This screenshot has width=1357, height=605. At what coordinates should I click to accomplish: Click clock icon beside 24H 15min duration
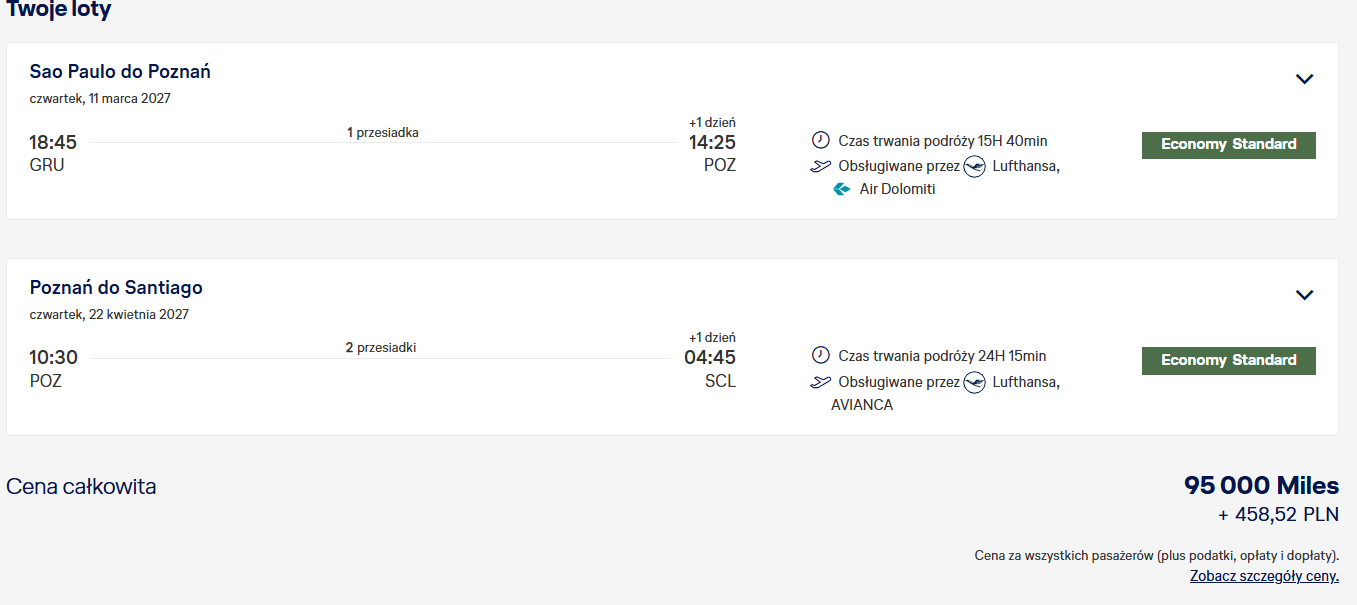point(820,355)
